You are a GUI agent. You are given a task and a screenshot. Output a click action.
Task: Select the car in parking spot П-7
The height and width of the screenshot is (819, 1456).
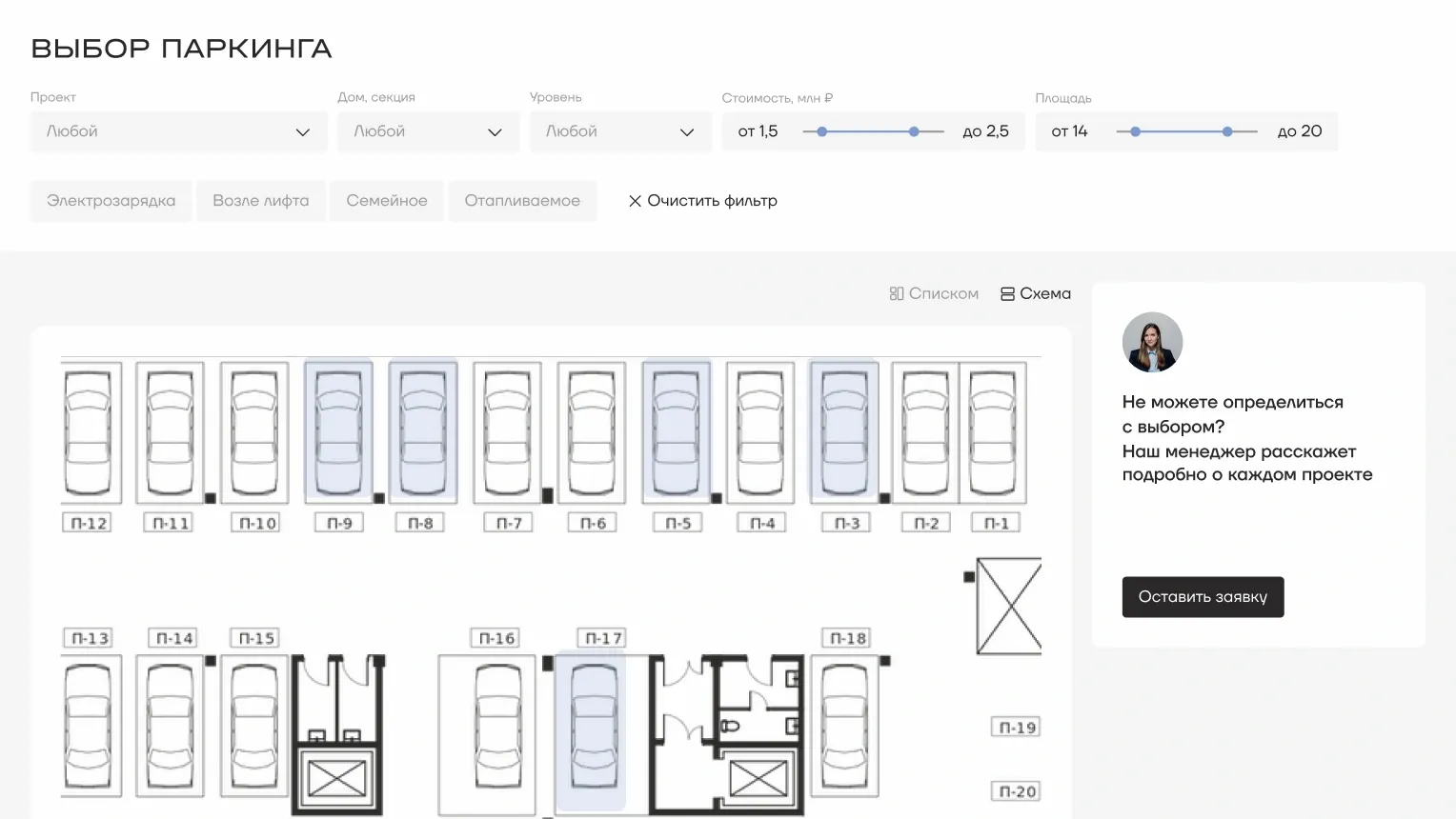(507, 432)
